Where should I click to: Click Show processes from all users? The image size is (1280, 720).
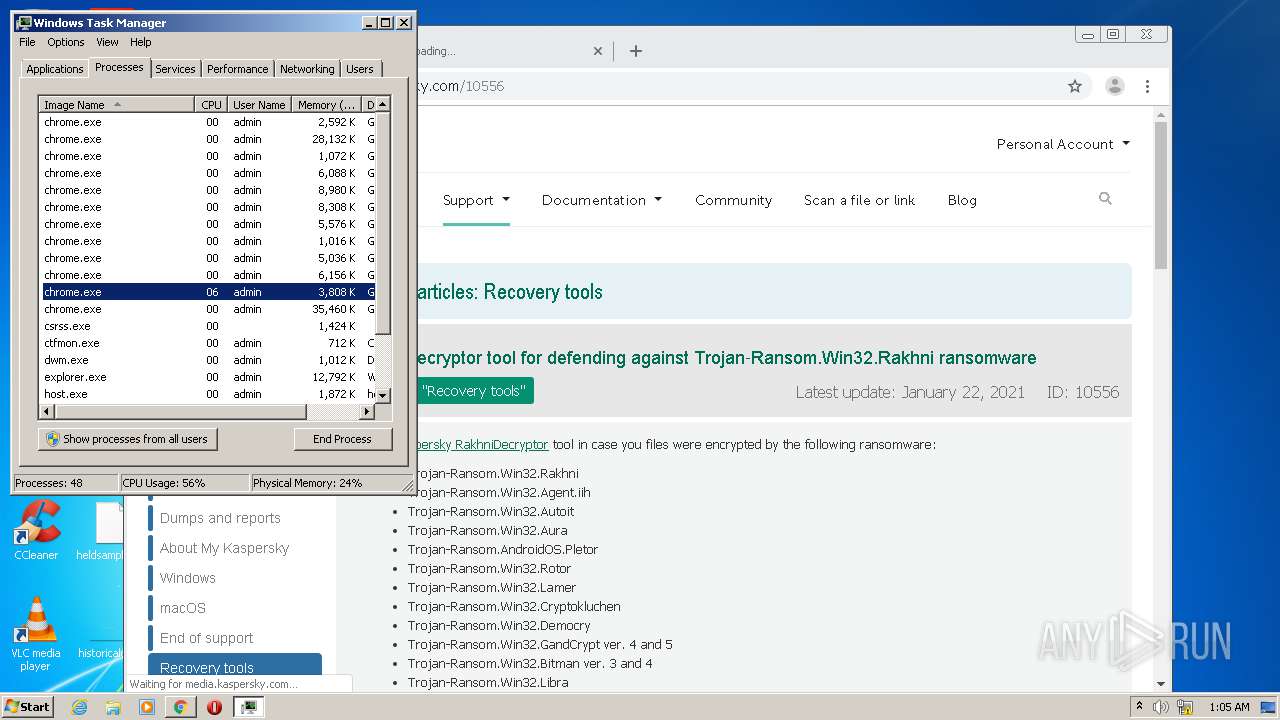[127, 439]
